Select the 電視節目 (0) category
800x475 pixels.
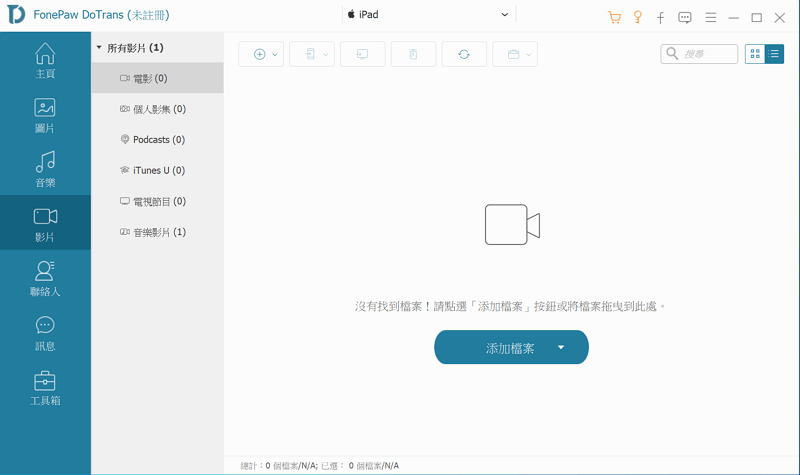point(158,201)
